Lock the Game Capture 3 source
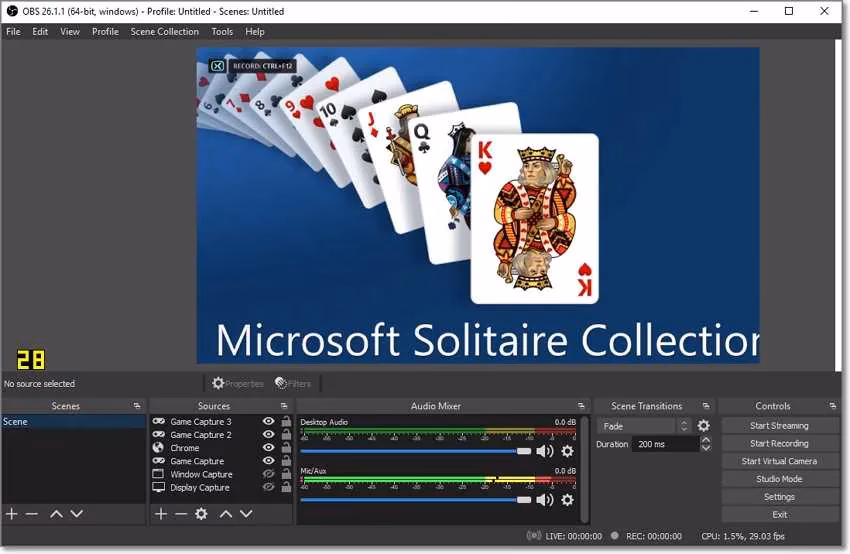Screen dimensions: 850x554 [286, 421]
